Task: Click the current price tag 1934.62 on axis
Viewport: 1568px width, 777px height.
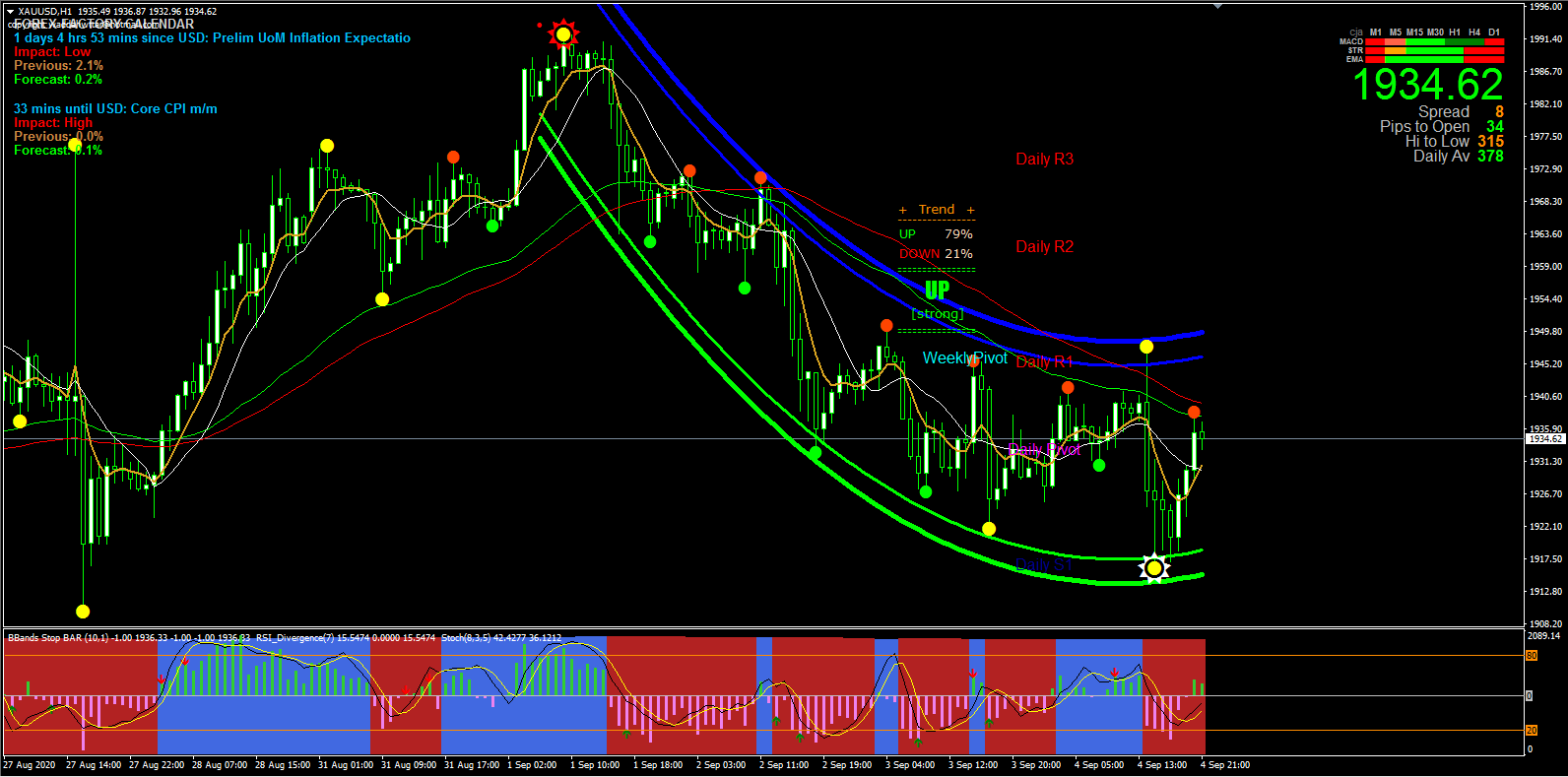Action: [x=1544, y=439]
